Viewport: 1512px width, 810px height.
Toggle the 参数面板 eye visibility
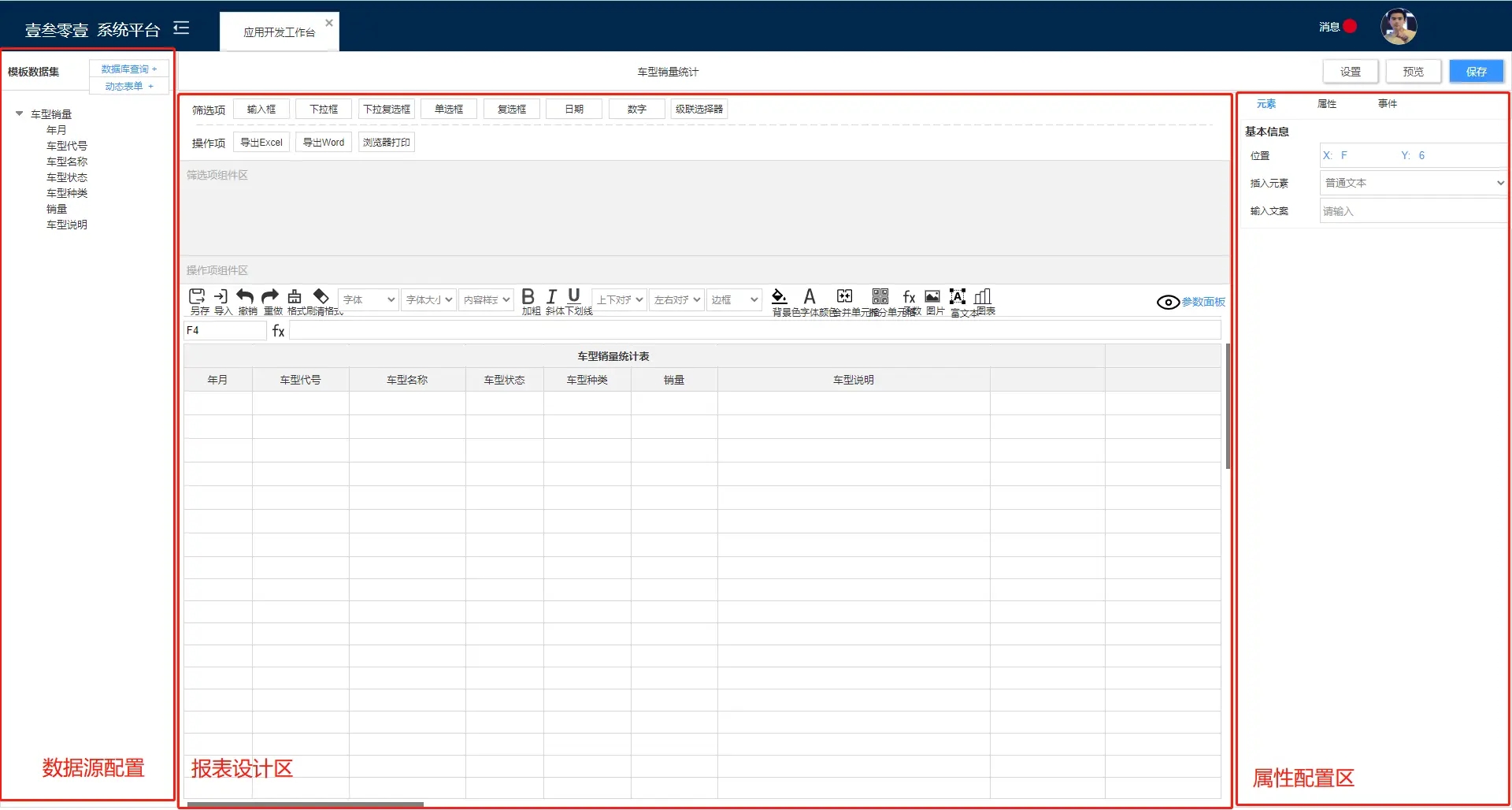[1168, 302]
